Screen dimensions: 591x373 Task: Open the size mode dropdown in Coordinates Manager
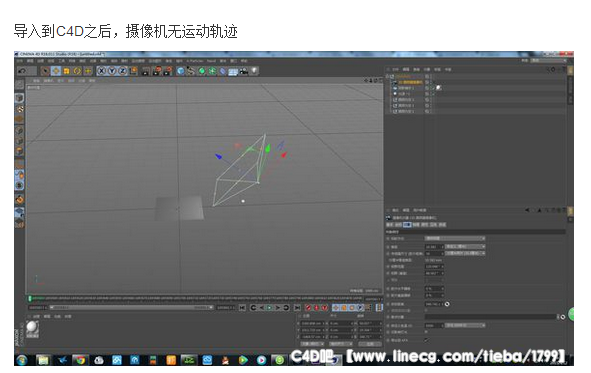pos(340,344)
